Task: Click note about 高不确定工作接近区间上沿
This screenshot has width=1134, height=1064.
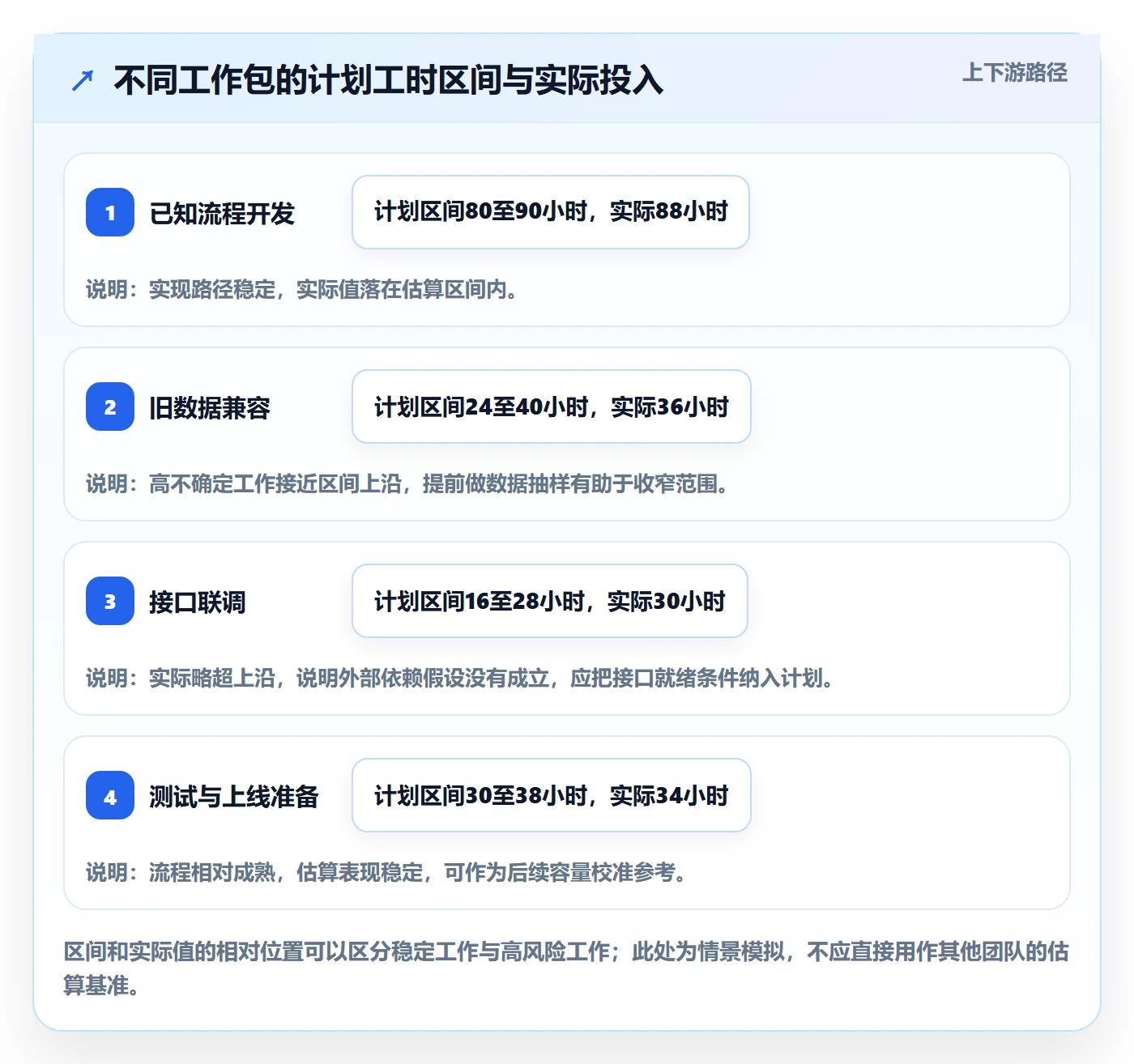Action: coord(407,484)
